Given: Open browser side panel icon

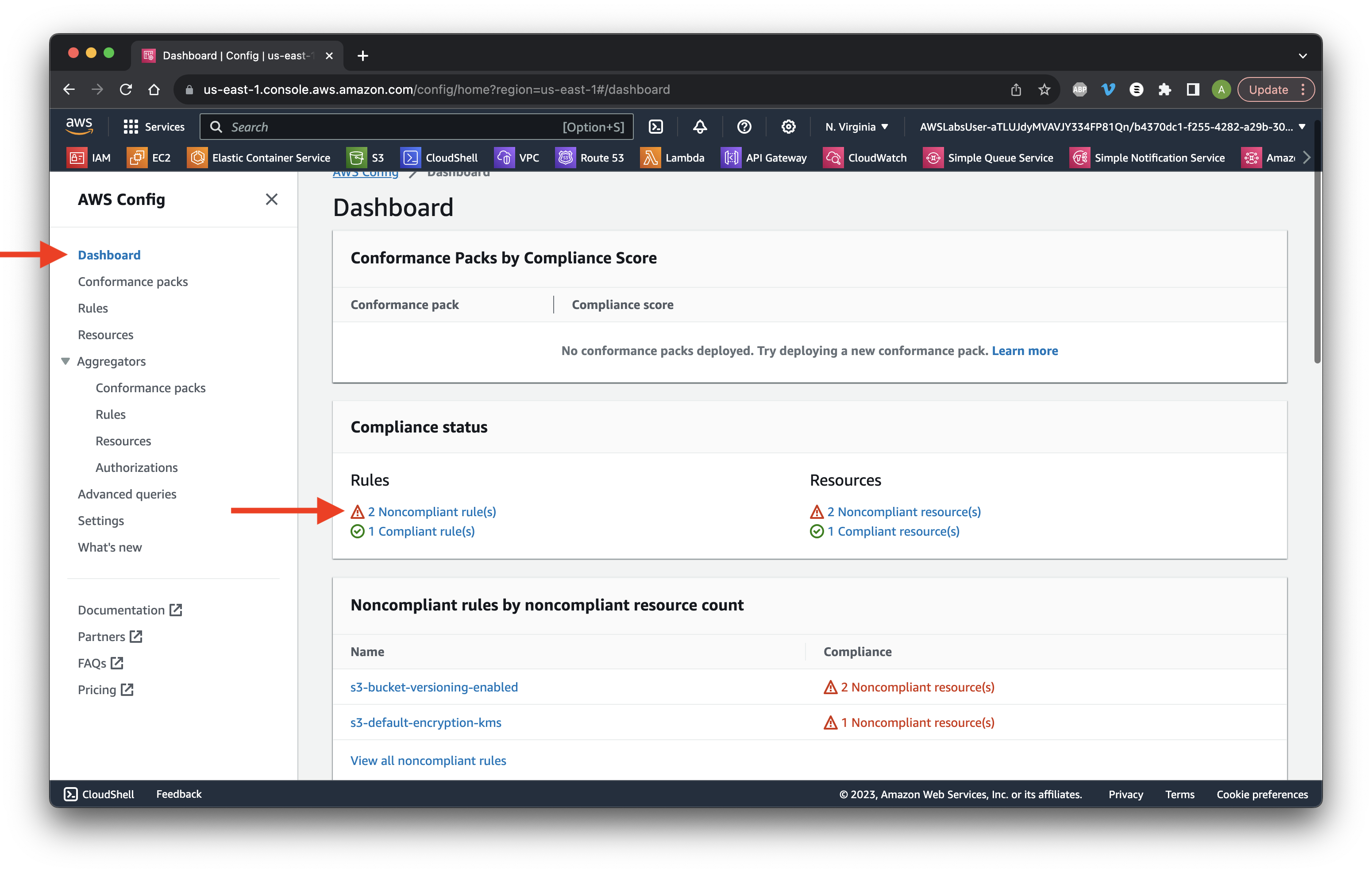Looking at the screenshot, I should click(x=1192, y=89).
